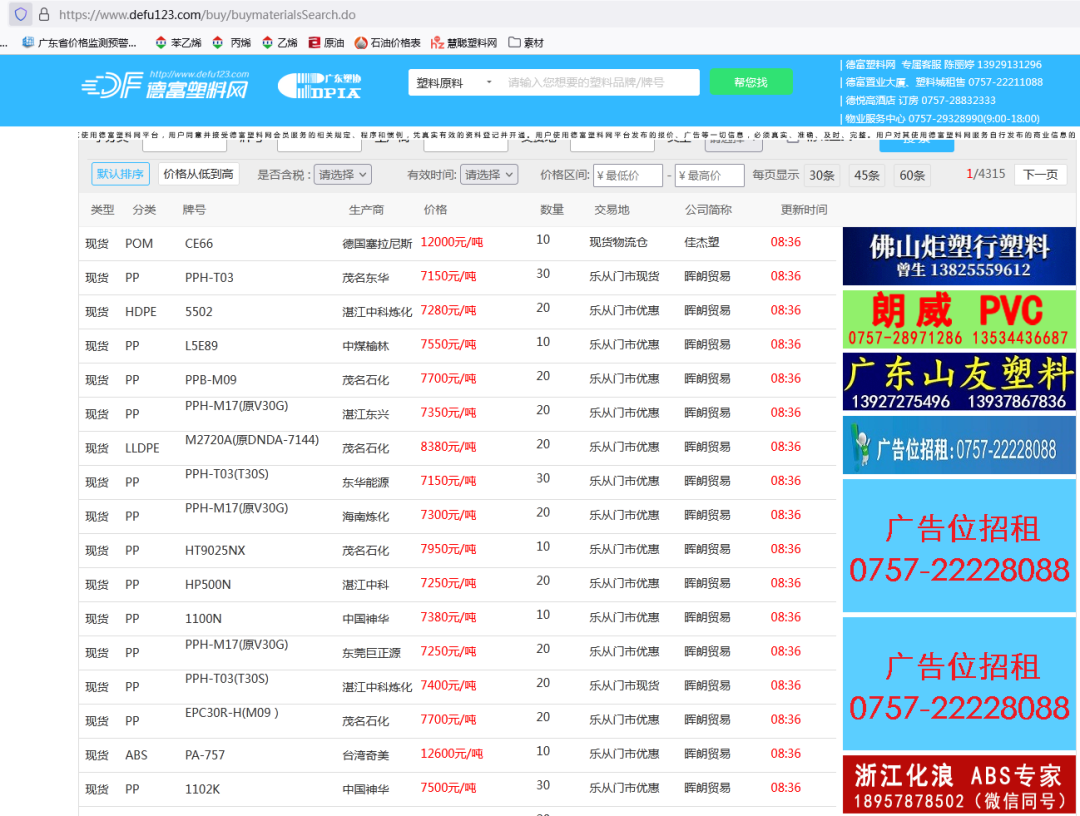Viewport: 1080px width, 816px height.
Task: Click the 12000元/吨 price
Action: (452, 242)
